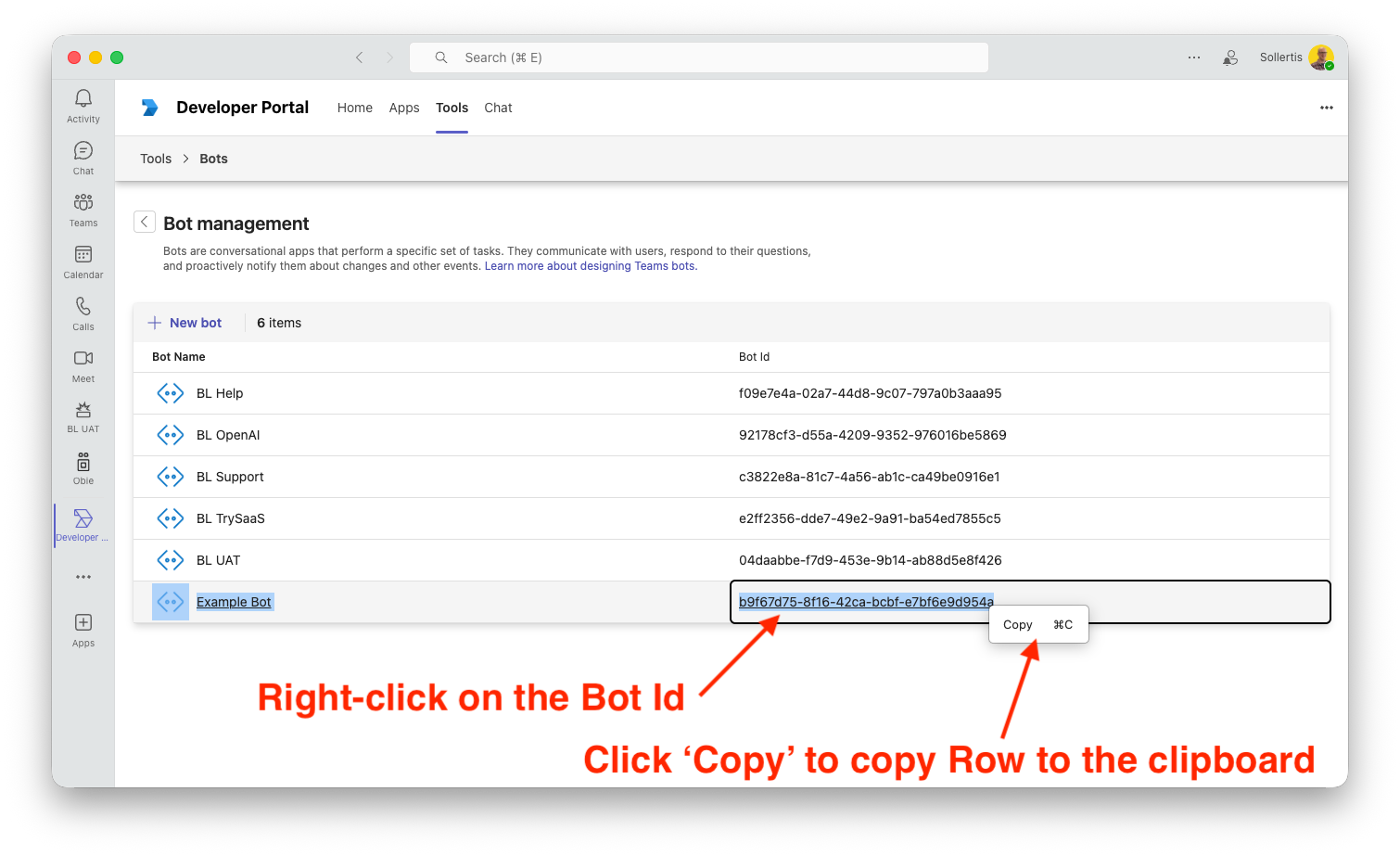This screenshot has height=856, width=1400.
Task: Create a New bot
Action: pyautogui.click(x=185, y=323)
